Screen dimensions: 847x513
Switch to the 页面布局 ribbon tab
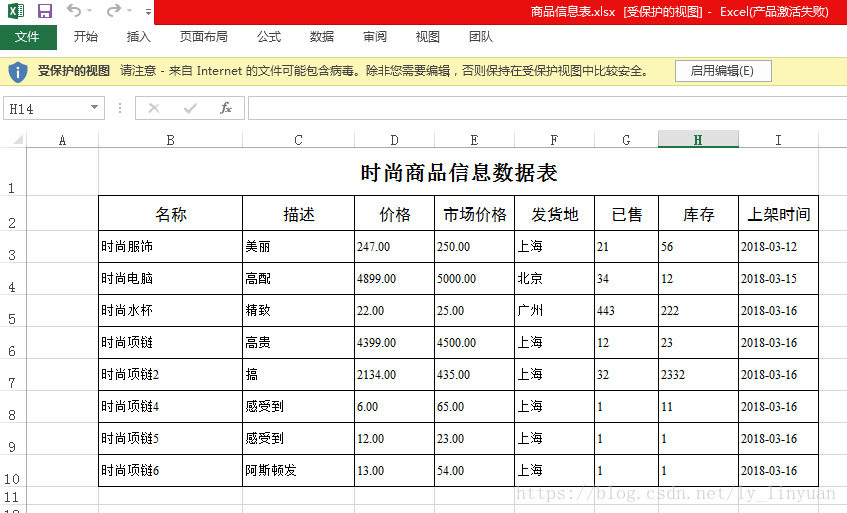click(204, 37)
